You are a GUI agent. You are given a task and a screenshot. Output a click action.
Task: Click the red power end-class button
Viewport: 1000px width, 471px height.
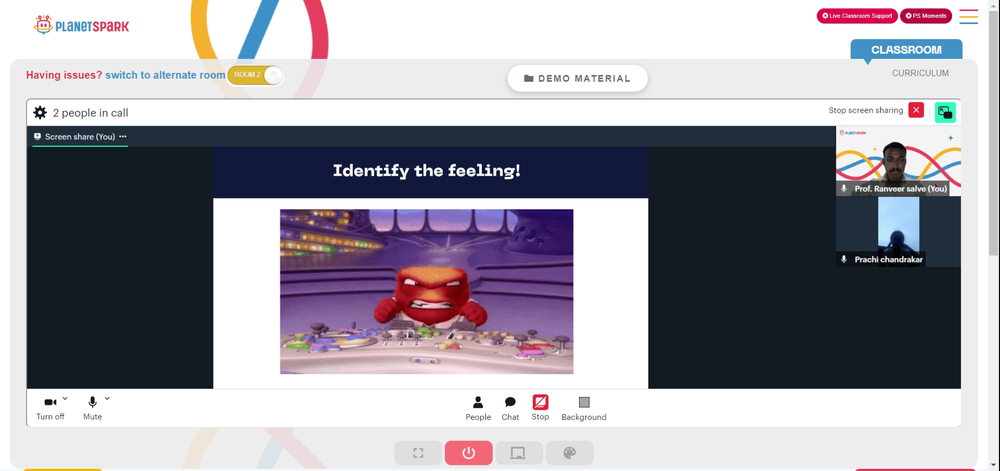(469, 453)
